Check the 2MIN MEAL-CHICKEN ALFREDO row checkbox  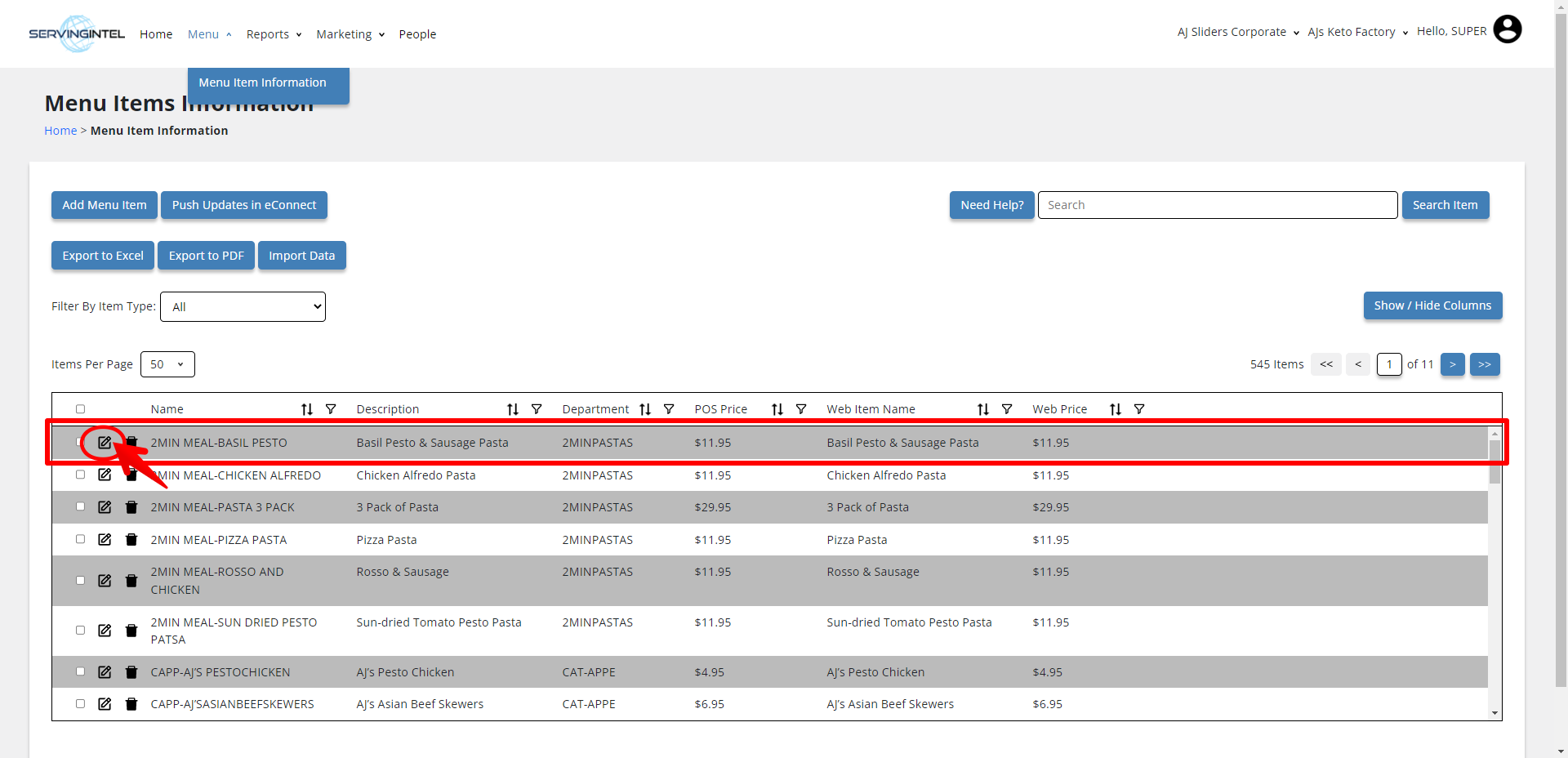[x=80, y=475]
